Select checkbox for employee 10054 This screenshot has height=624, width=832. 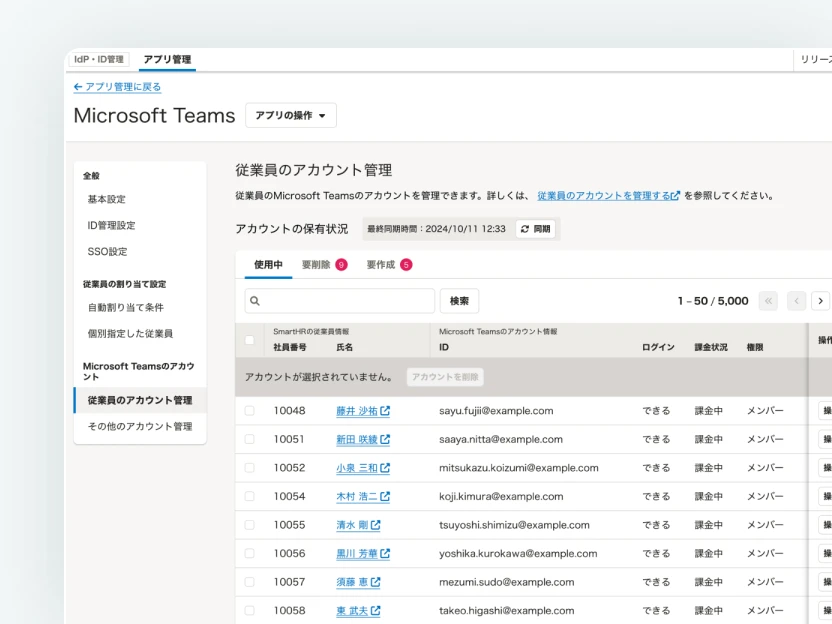(250, 497)
